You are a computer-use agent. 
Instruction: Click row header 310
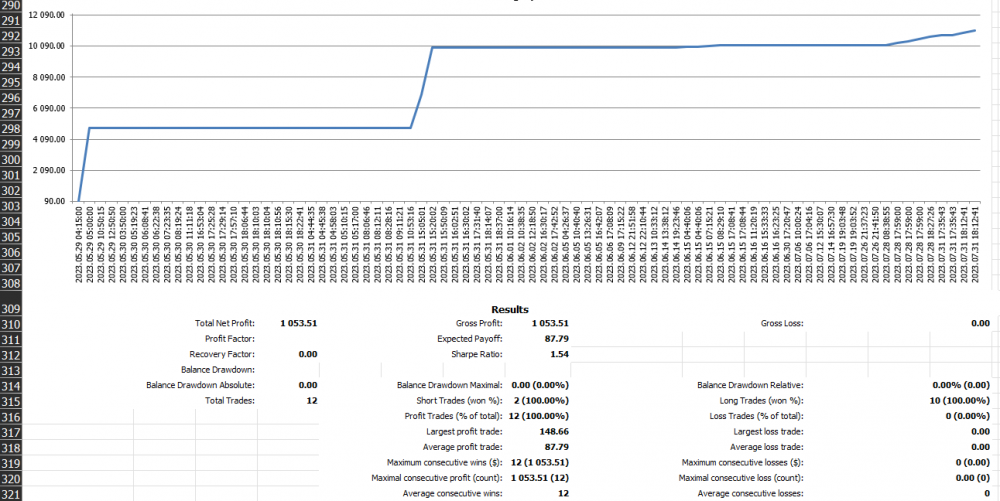pyautogui.click(x=14, y=324)
